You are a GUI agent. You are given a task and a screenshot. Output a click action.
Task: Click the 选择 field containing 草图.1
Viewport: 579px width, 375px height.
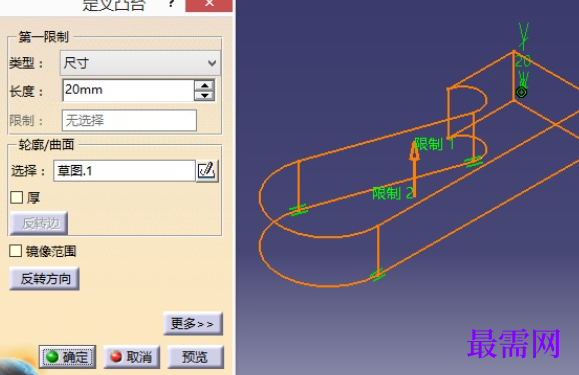(x=124, y=171)
